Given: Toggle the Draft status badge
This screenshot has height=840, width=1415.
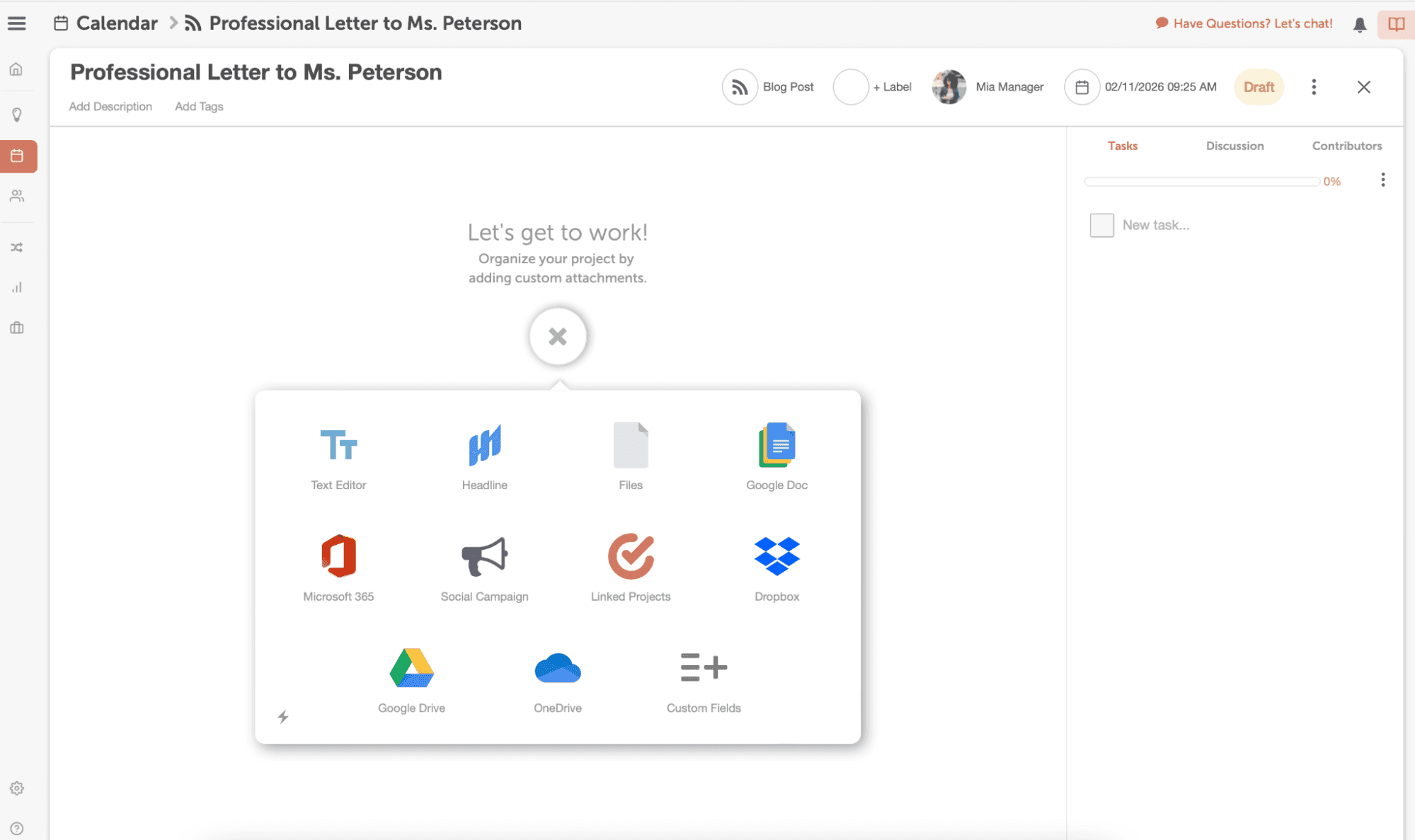Looking at the screenshot, I should [1259, 86].
